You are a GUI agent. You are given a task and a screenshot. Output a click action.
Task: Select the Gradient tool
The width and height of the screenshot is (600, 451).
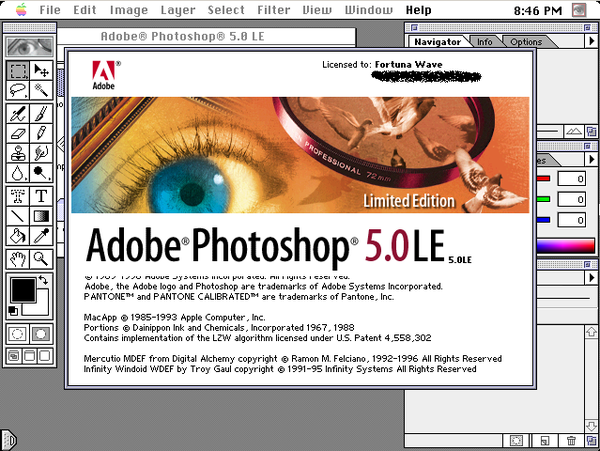tap(41, 216)
